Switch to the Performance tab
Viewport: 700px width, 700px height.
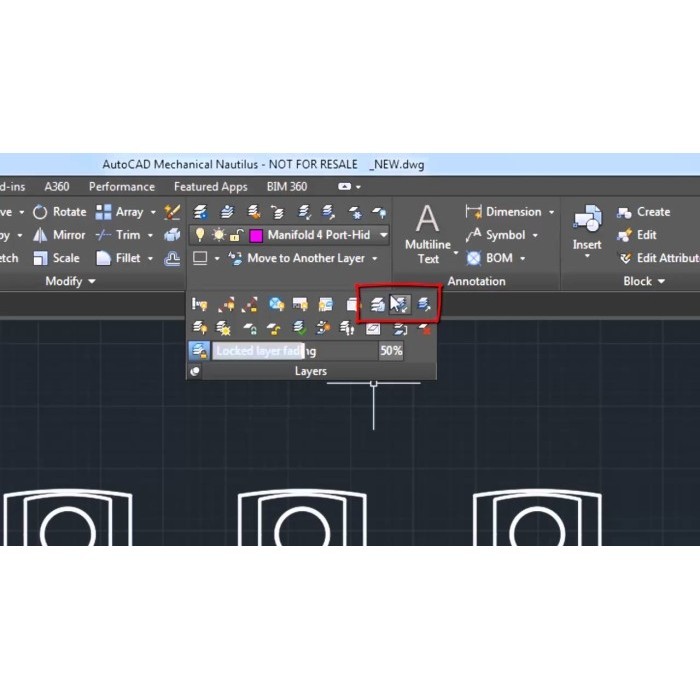[x=121, y=187]
